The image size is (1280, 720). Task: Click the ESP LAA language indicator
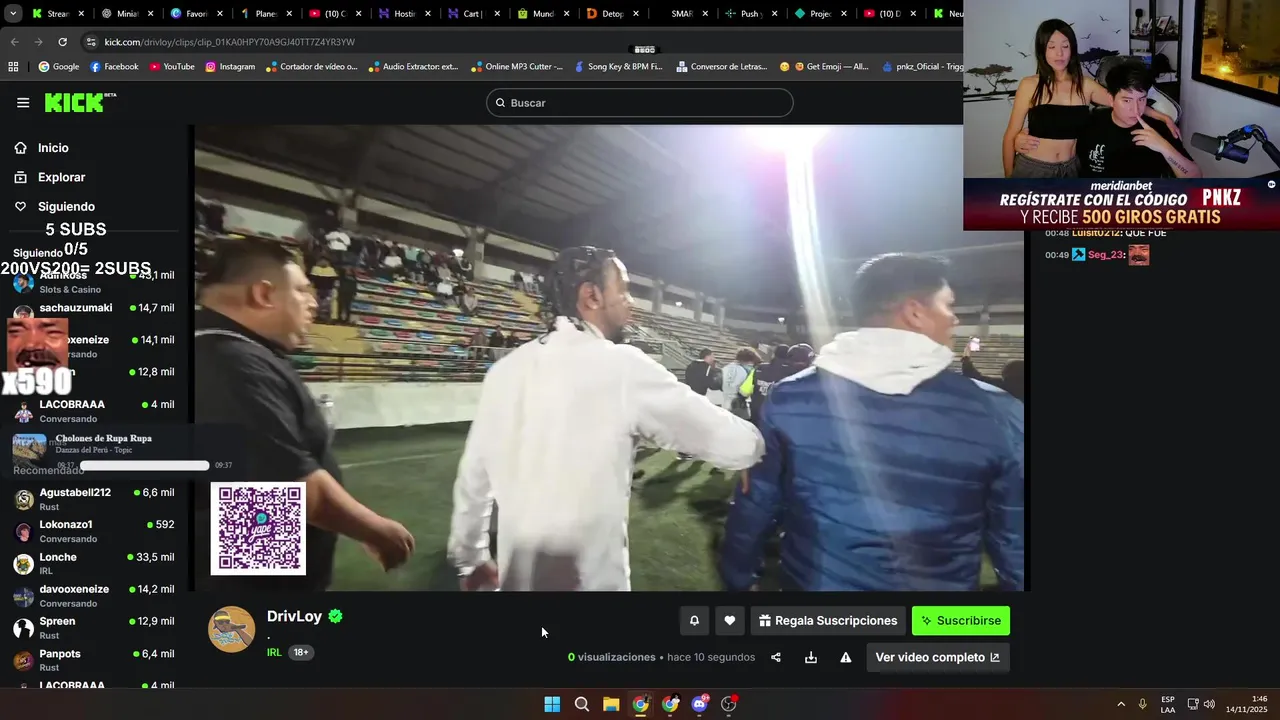1168,704
